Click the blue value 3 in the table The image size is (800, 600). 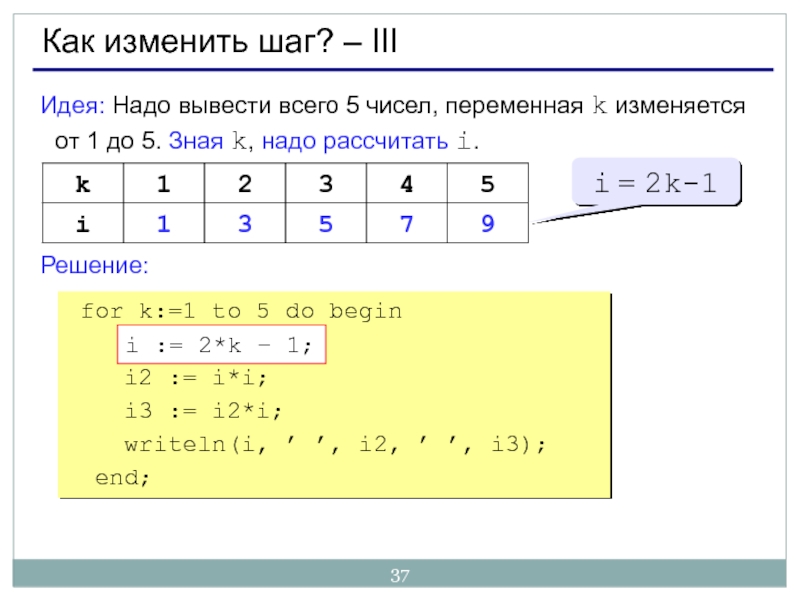(x=243, y=224)
